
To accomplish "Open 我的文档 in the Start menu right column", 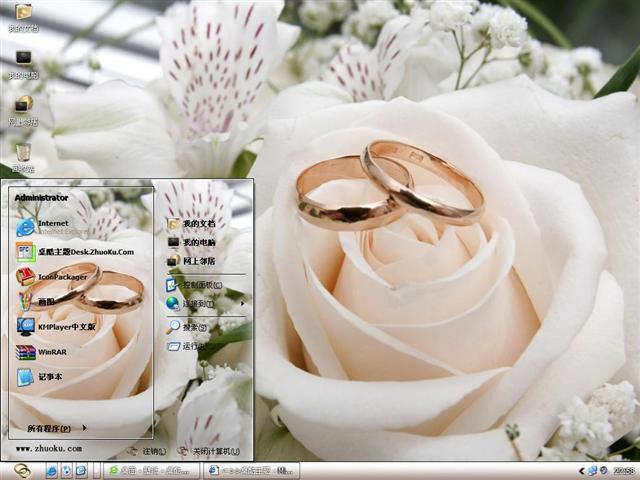I will (x=191, y=224).
